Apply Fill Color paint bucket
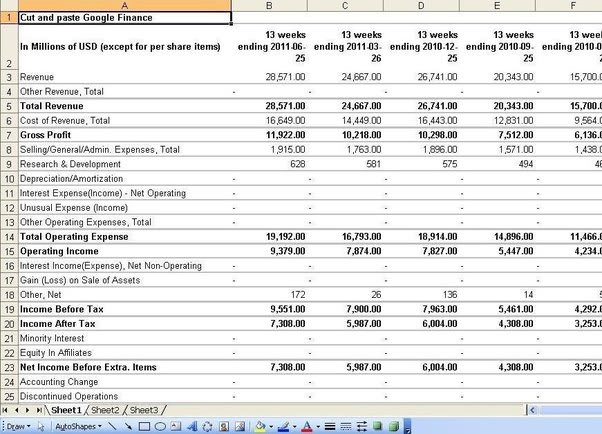The width and height of the screenshot is (602, 434). click(260, 426)
